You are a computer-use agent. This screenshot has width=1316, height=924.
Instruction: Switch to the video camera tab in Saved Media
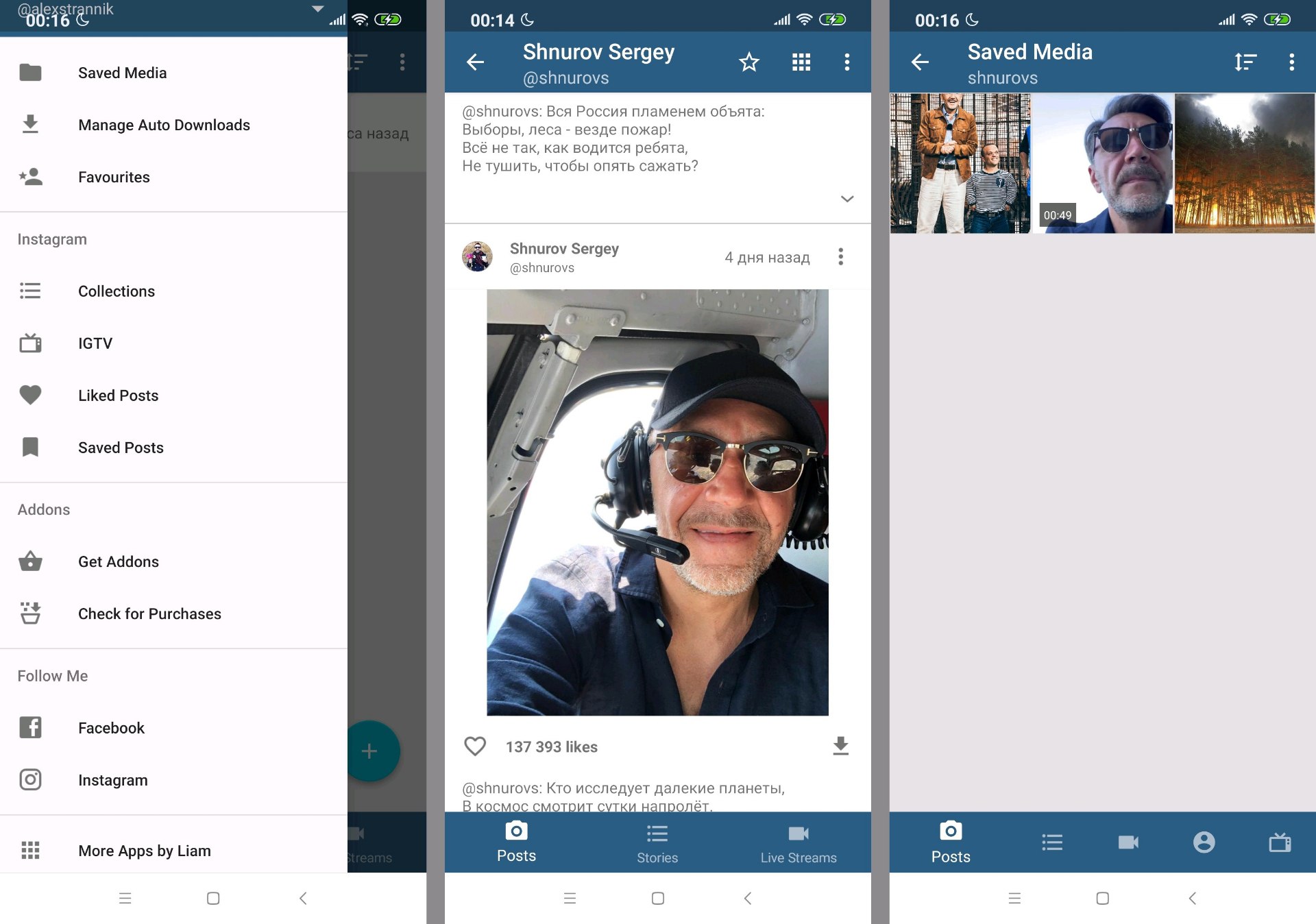(x=1128, y=842)
